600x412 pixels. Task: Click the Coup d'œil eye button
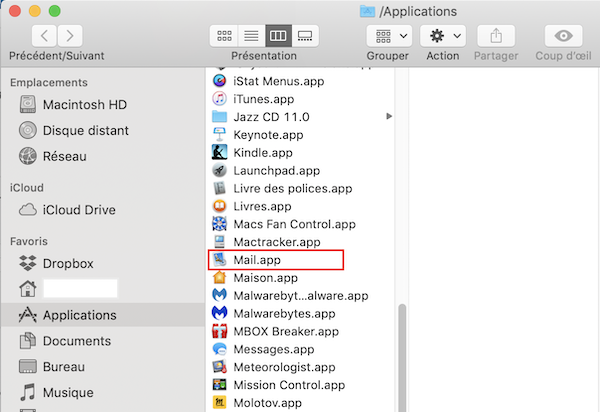pyautogui.click(x=564, y=35)
